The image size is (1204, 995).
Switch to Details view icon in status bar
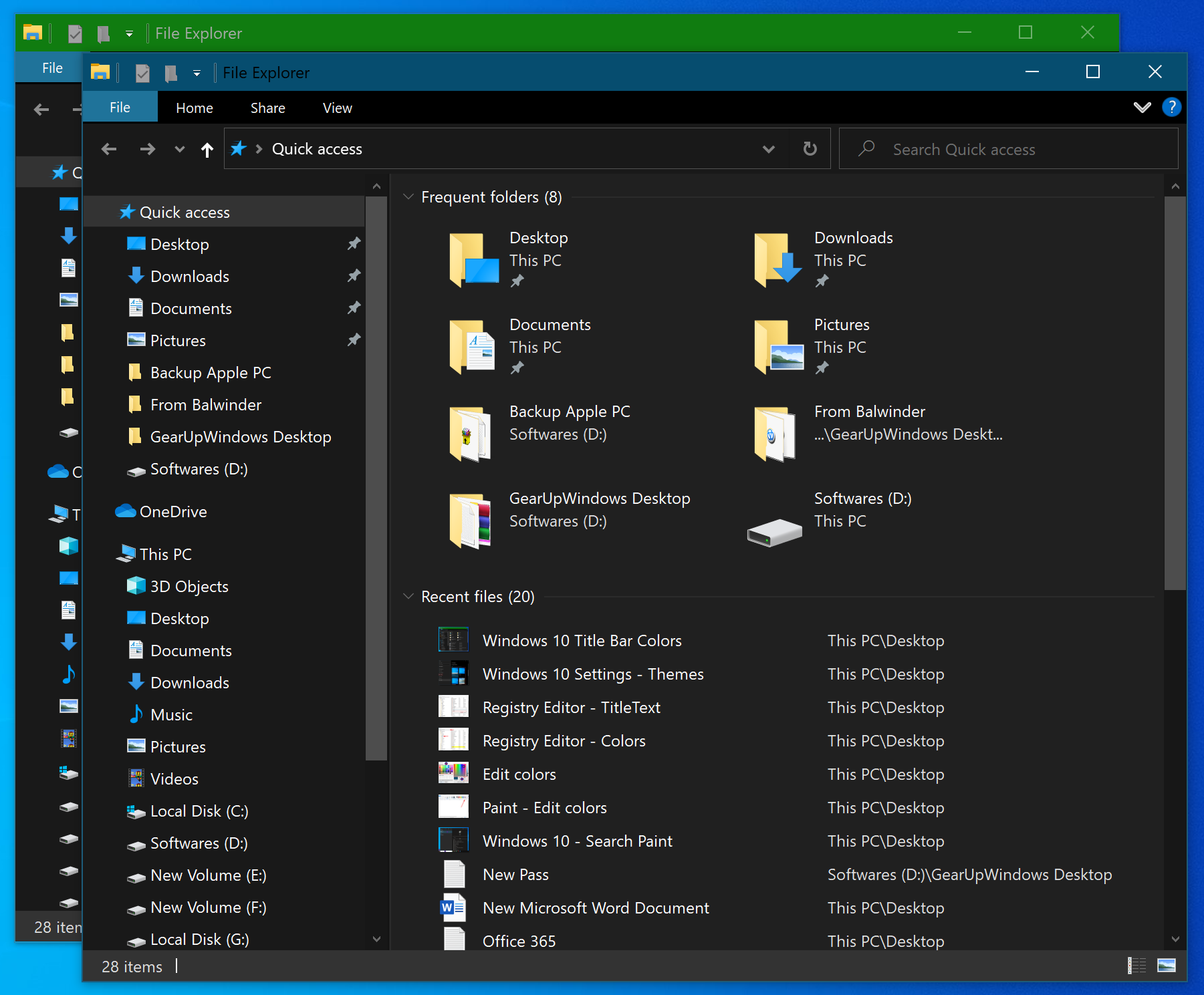coord(1136,966)
